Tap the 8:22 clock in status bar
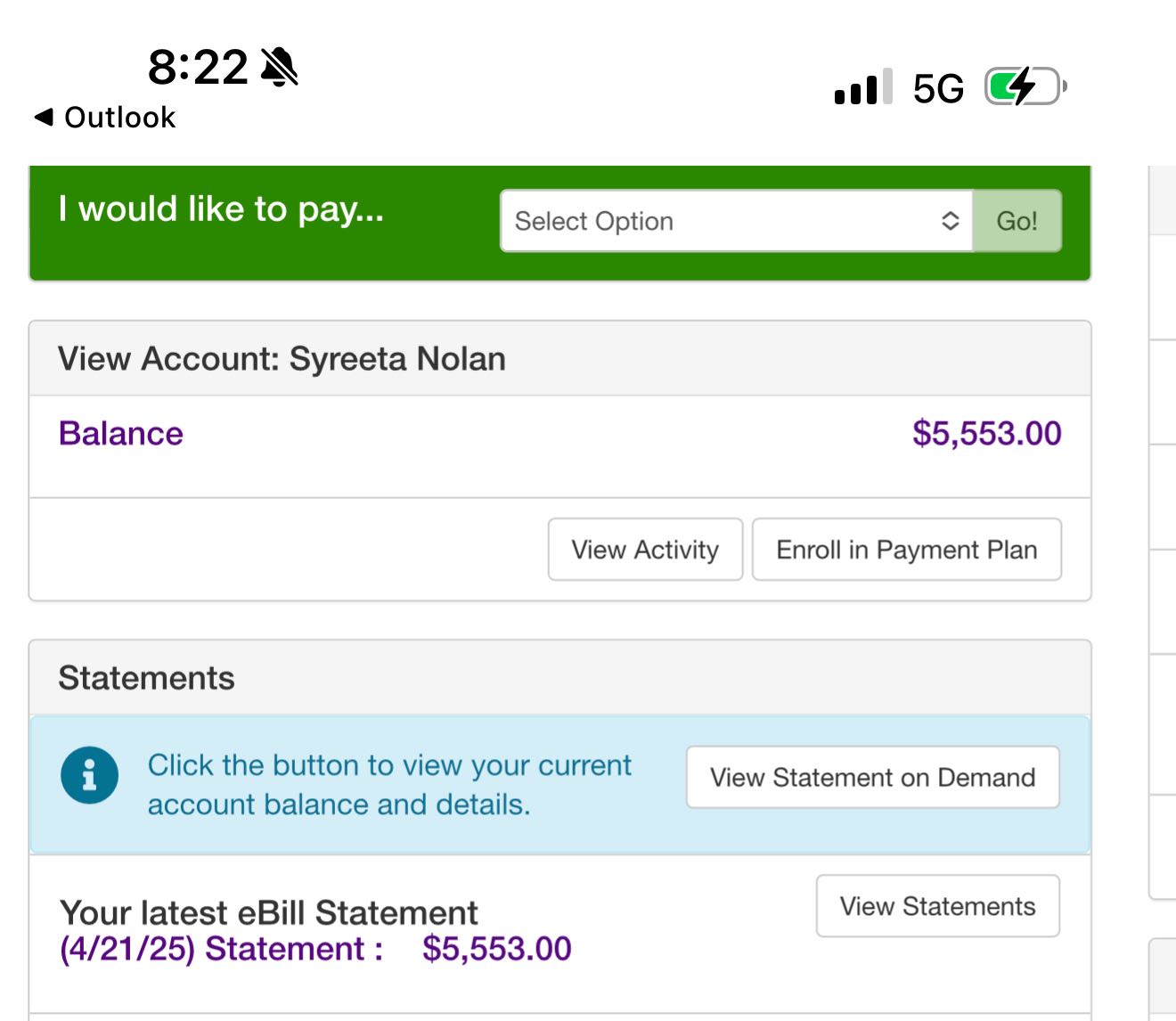Image resolution: width=1176 pixels, height=1021 pixels. pos(198,67)
